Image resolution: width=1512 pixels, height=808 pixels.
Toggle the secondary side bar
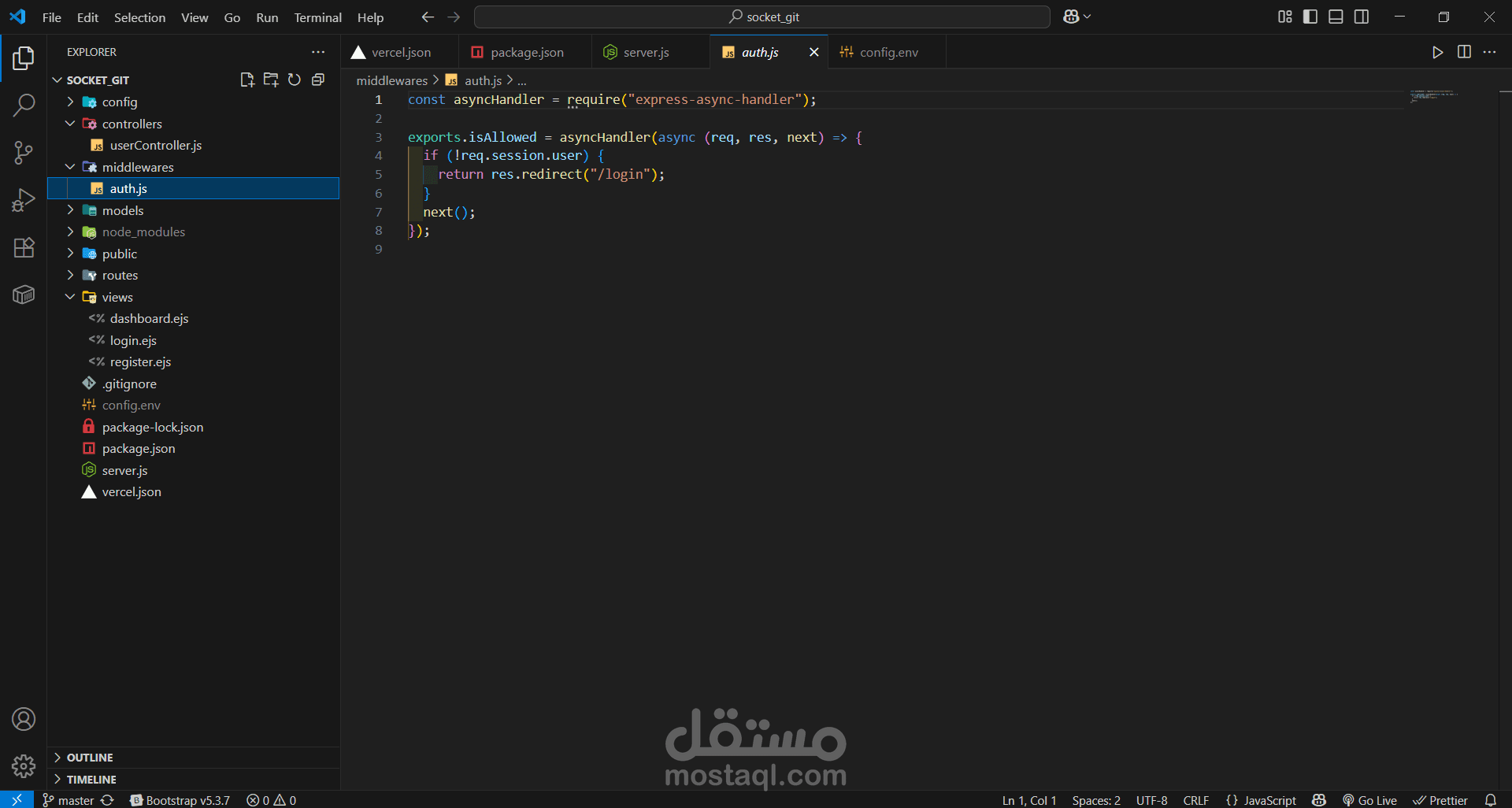(x=1362, y=17)
